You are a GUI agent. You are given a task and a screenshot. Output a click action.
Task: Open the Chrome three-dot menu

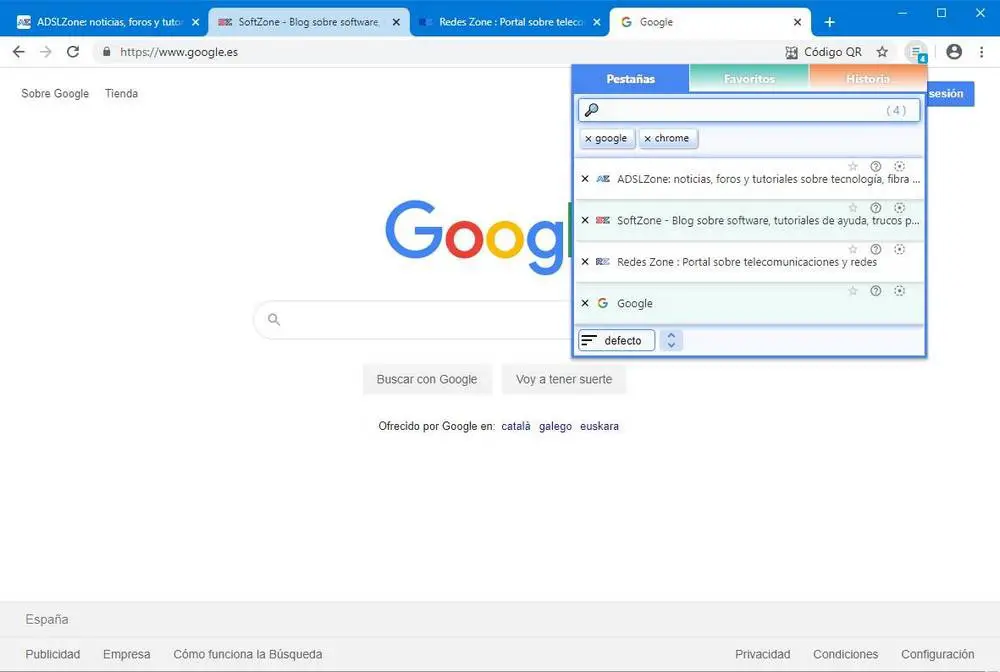coord(982,52)
